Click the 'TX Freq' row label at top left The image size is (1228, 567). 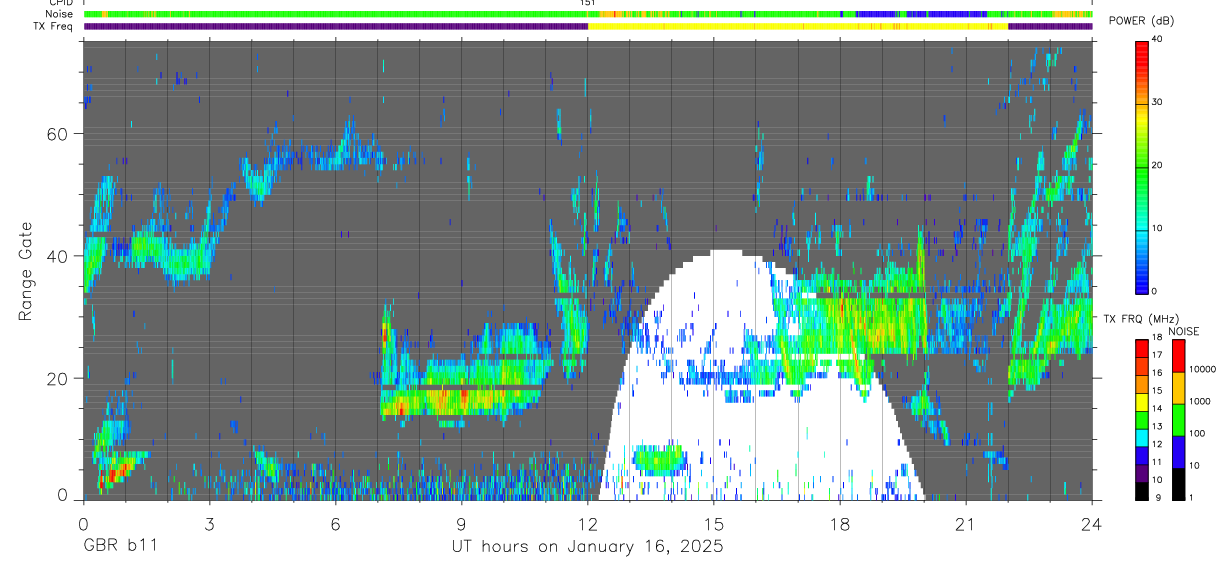pyautogui.click(x=51, y=26)
